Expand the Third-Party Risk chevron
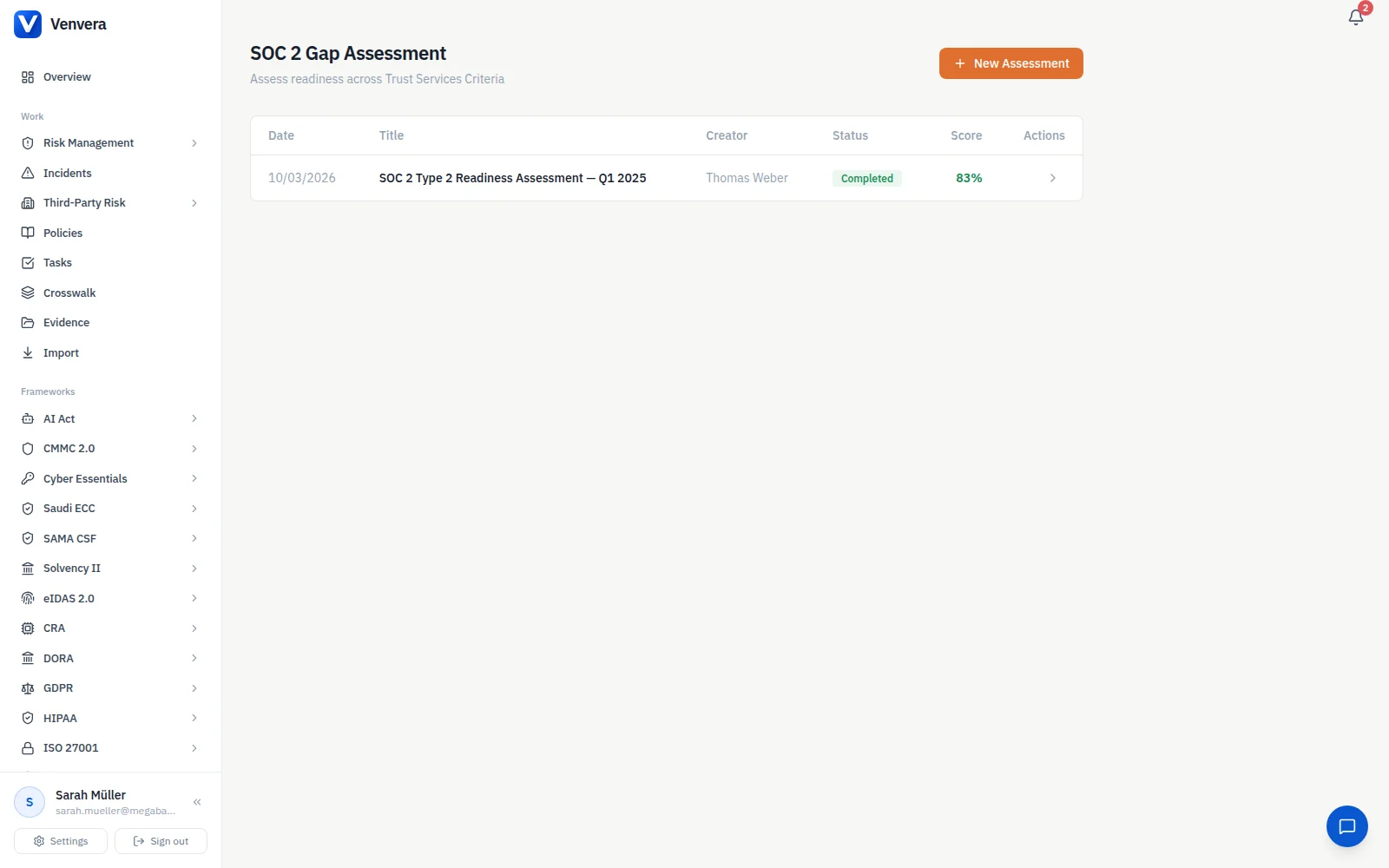Screen dimensions: 1389x868 tap(194, 203)
